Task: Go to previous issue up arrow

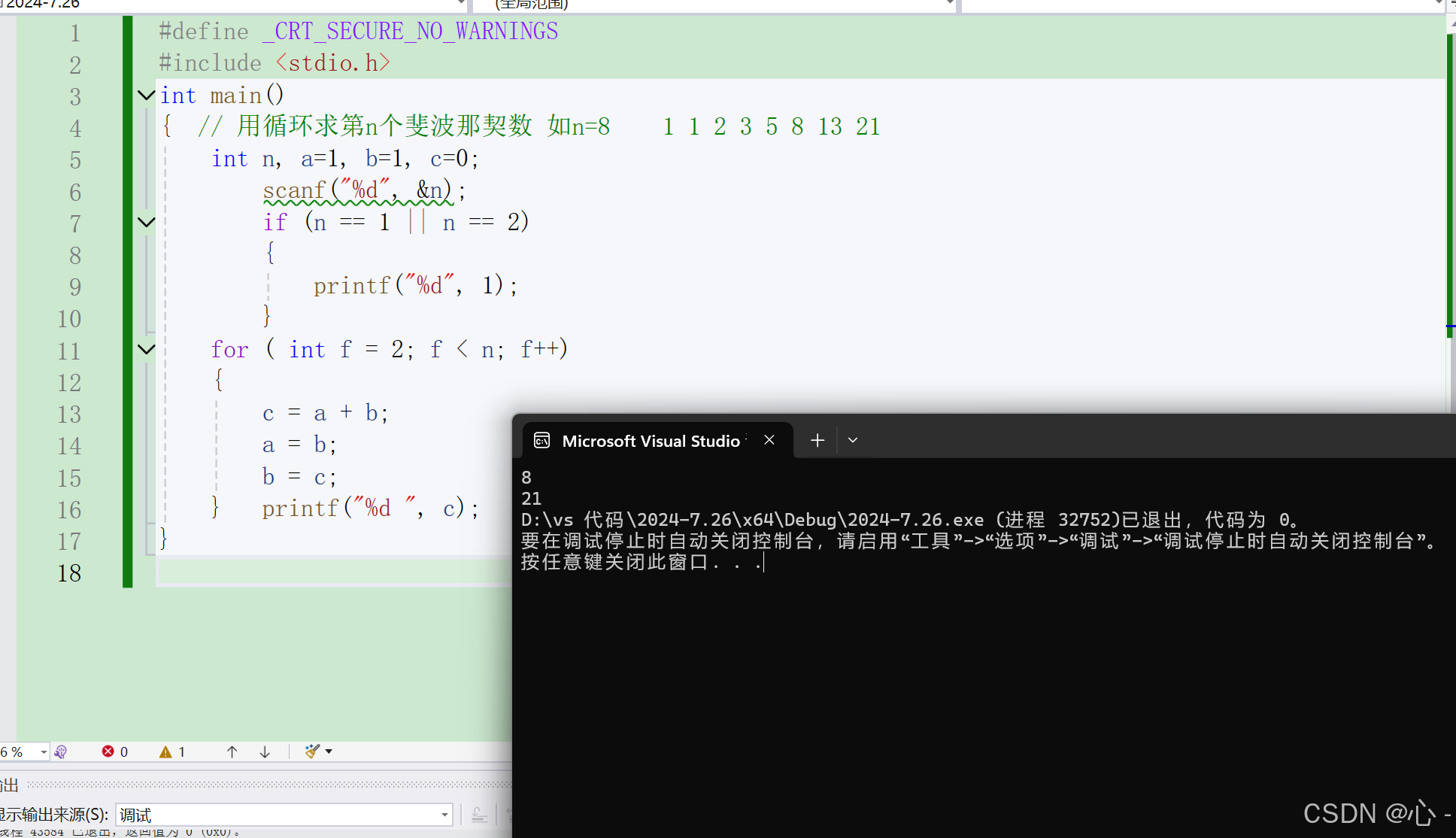Action: (232, 751)
